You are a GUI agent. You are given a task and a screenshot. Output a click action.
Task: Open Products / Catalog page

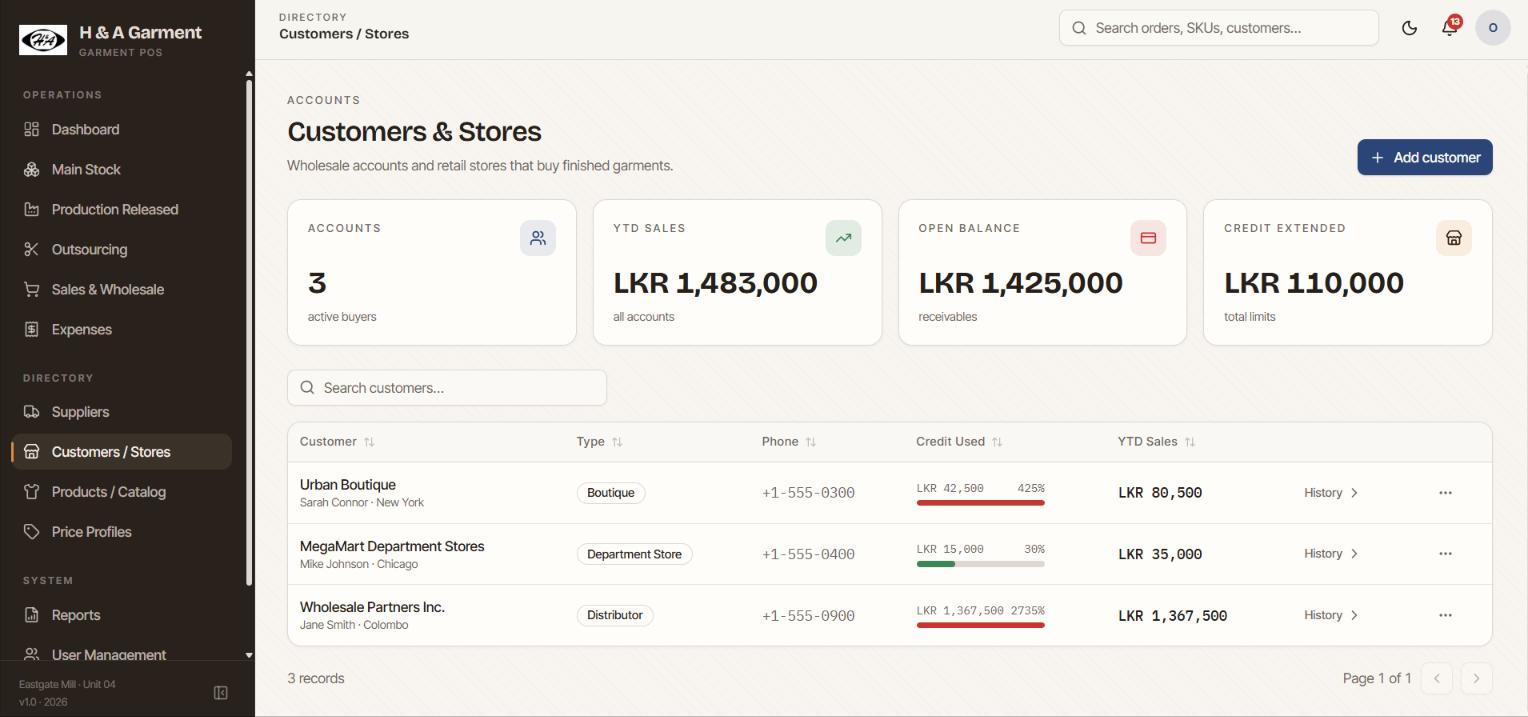(x=121, y=492)
